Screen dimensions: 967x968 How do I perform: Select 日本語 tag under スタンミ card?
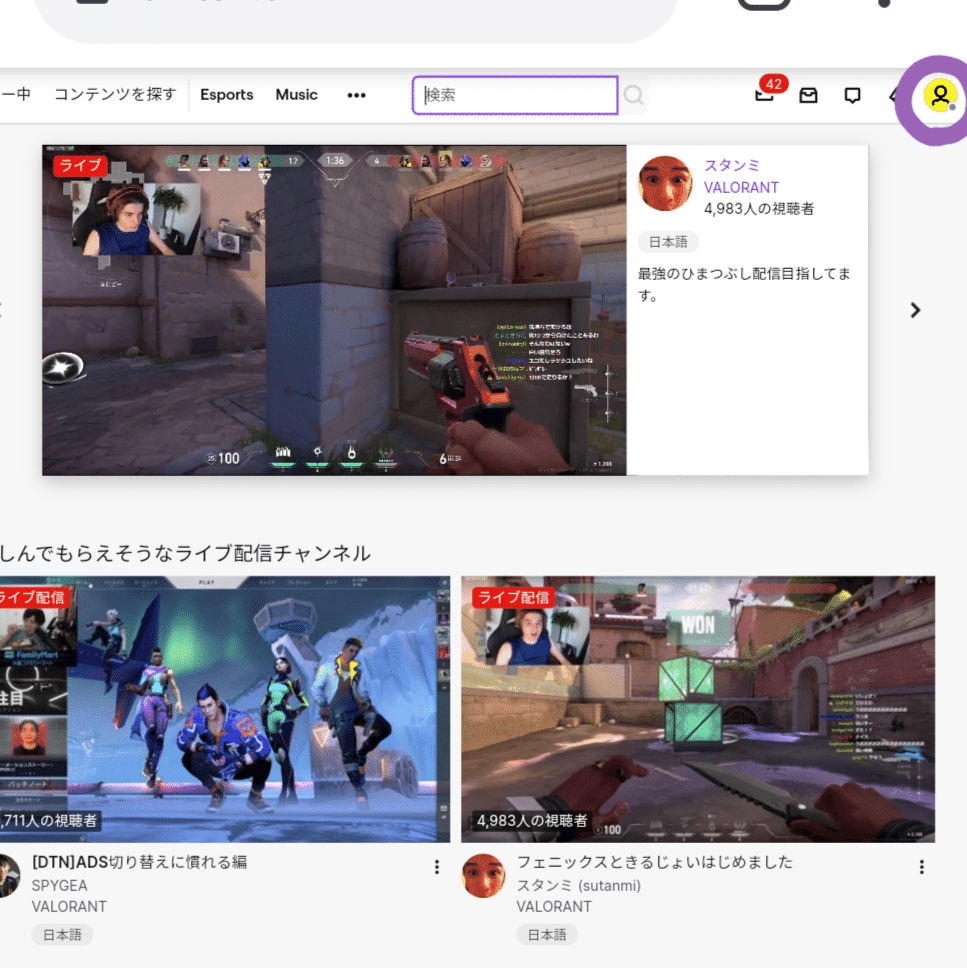(x=546, y=935)
